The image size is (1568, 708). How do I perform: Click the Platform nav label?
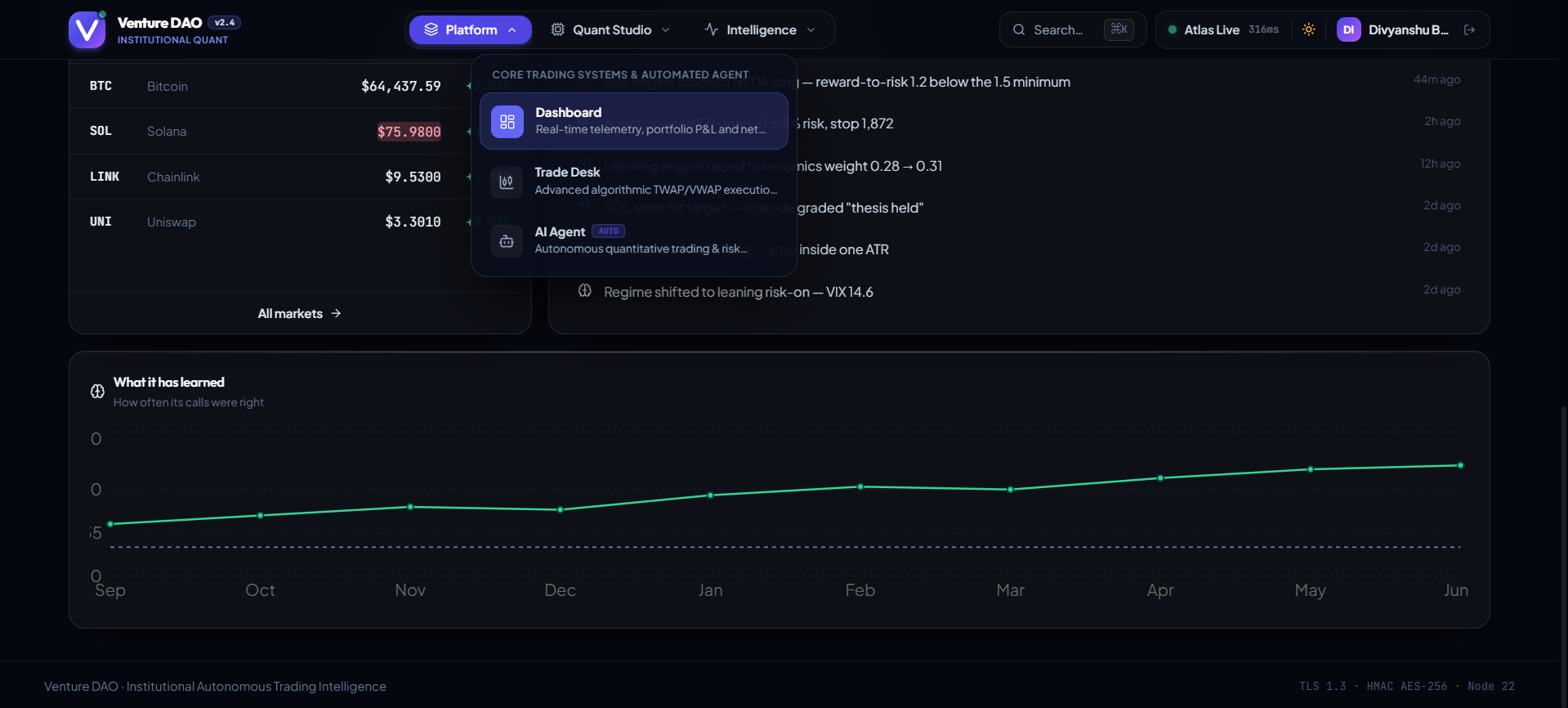[471, 30]
